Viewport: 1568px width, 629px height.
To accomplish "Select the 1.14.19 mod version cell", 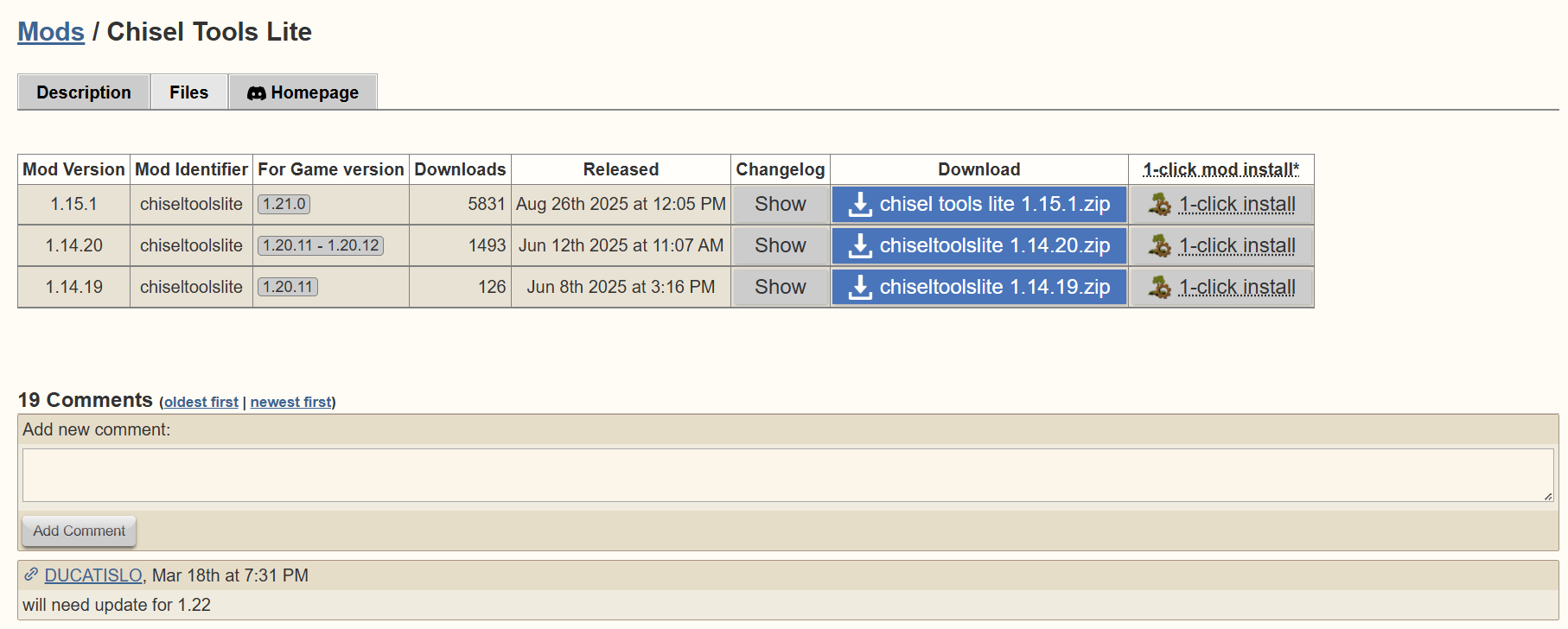I will click(x=73, y=288).
